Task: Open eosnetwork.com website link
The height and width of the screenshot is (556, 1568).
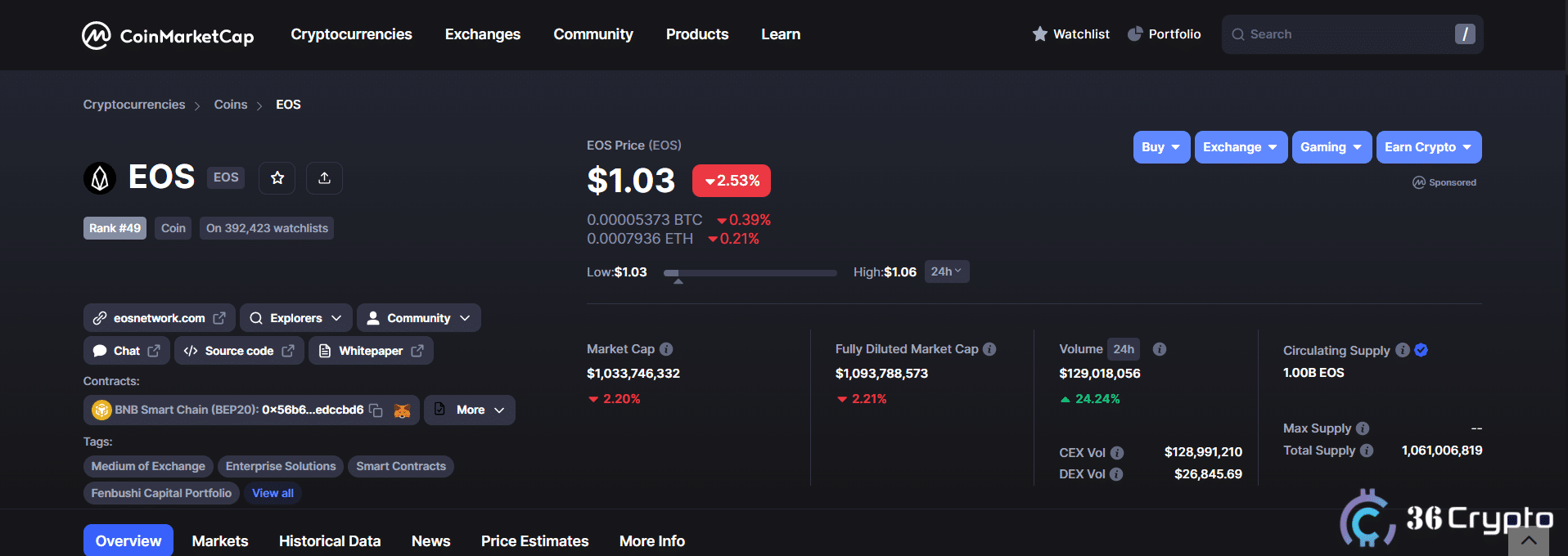Action: [x=159, y=318]
